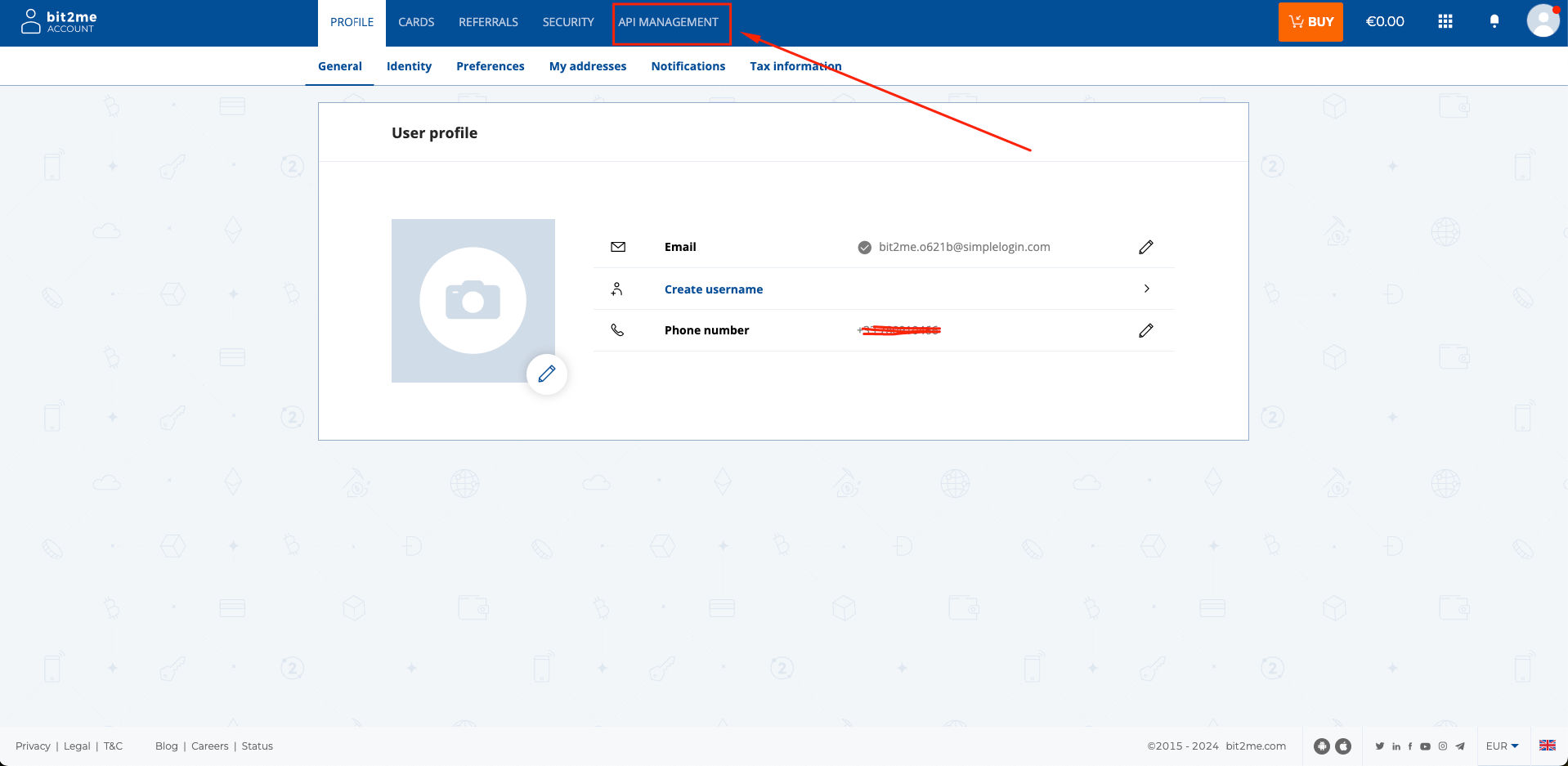This screenshot has width=1568, height=766.
Task: Open the YouTube social icon
Action: click(x=1425, y=746)
